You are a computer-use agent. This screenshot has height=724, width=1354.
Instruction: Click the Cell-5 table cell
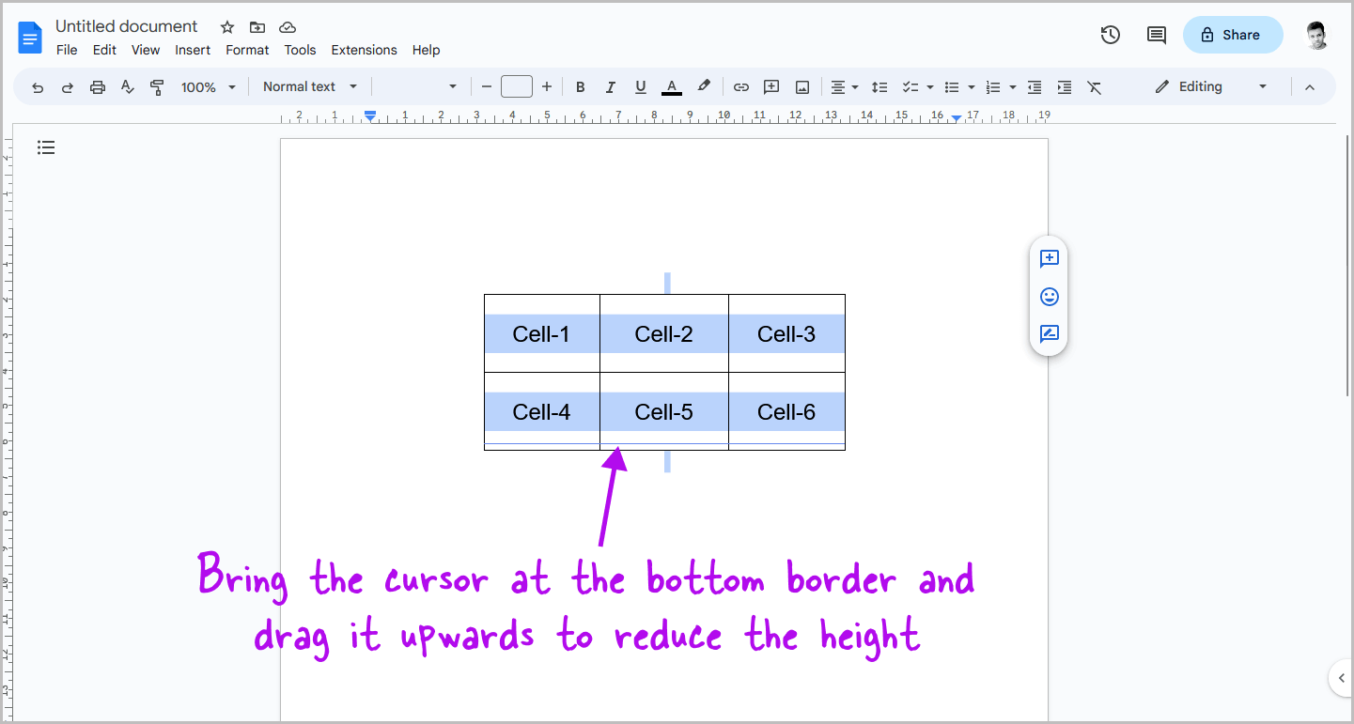tap(664, 412)
